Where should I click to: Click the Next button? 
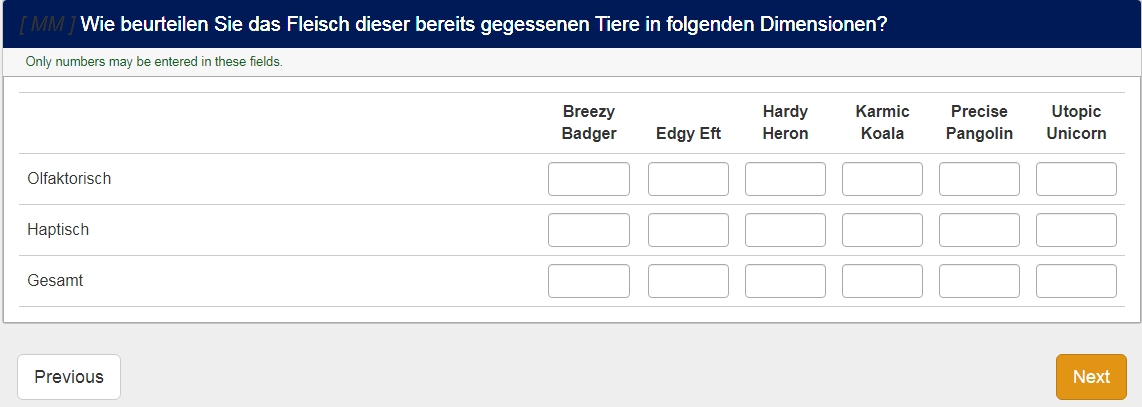[1091, 377]
